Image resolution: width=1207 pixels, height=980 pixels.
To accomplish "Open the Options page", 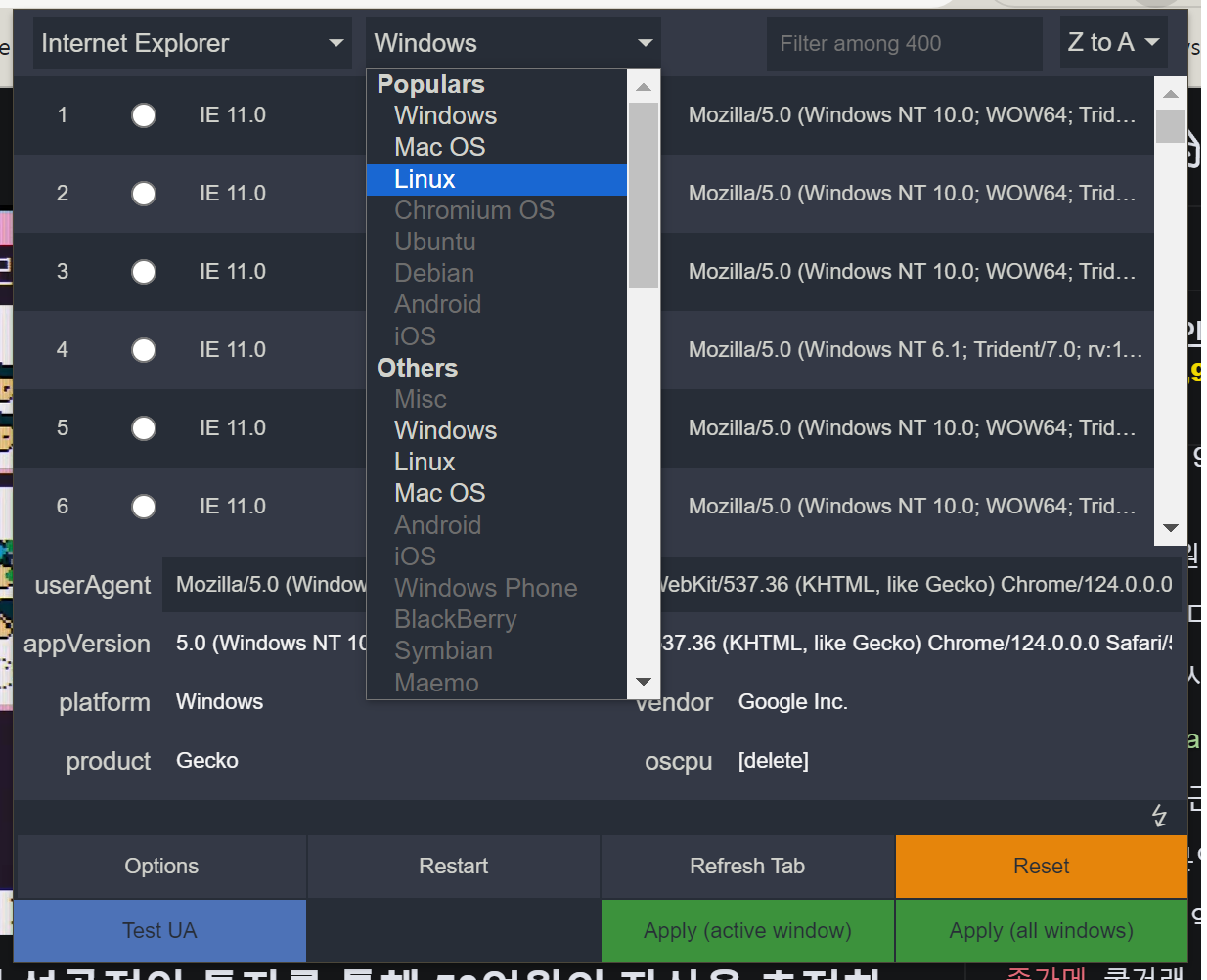I will coord(161,867).
